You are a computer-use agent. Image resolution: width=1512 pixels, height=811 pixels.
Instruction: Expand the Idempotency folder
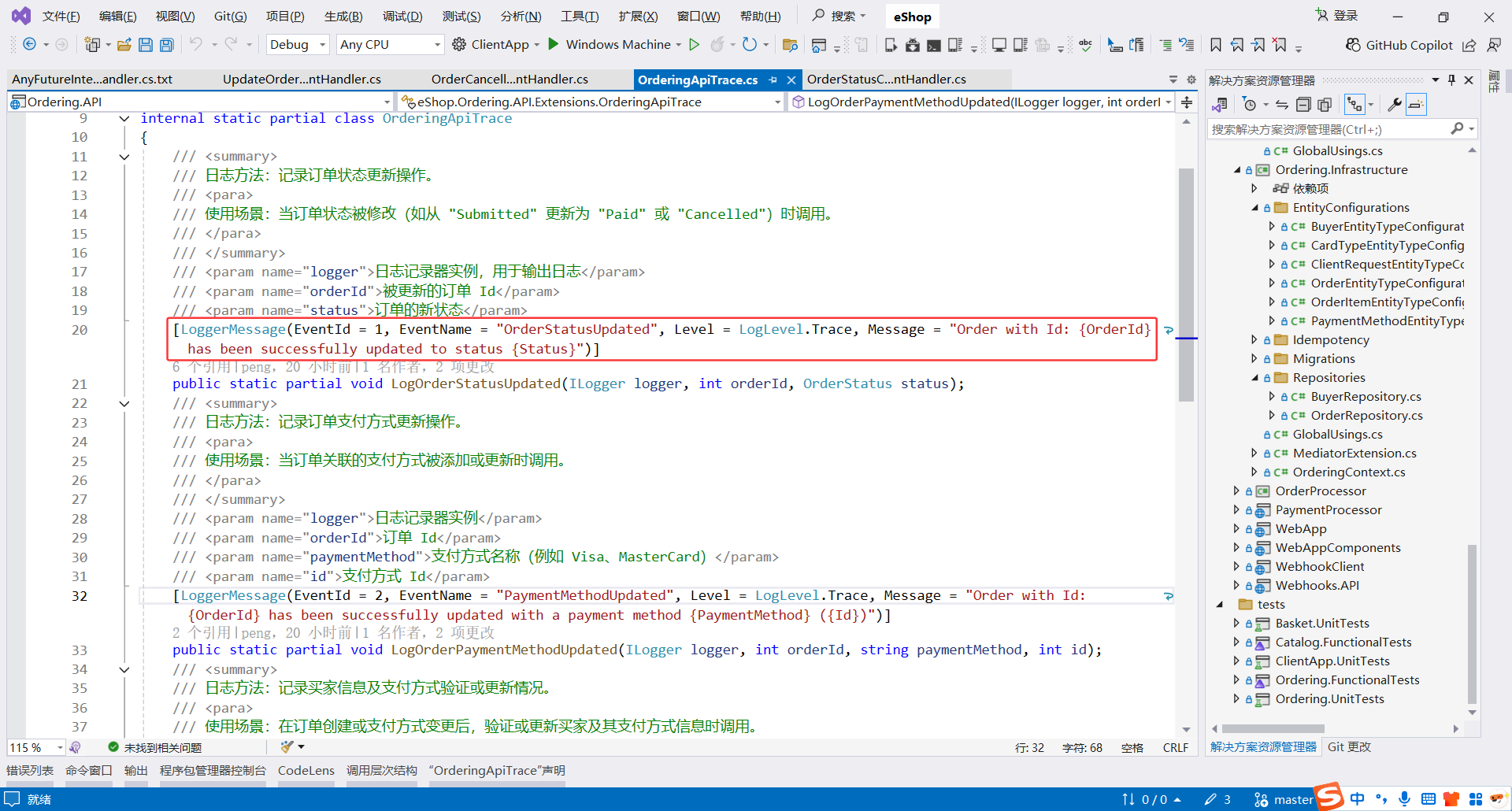tap(1254, 340)
